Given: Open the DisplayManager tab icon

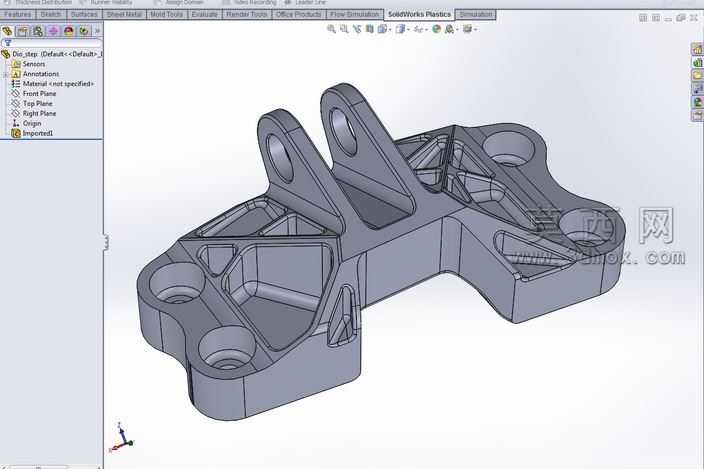Looking at the screenshot, I should (68, 31).
